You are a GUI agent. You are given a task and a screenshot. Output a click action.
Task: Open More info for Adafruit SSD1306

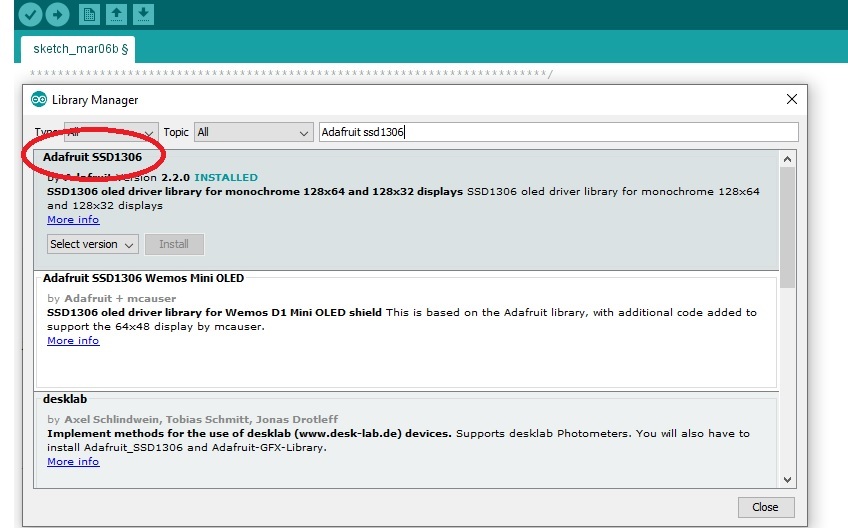pos(73,220)
